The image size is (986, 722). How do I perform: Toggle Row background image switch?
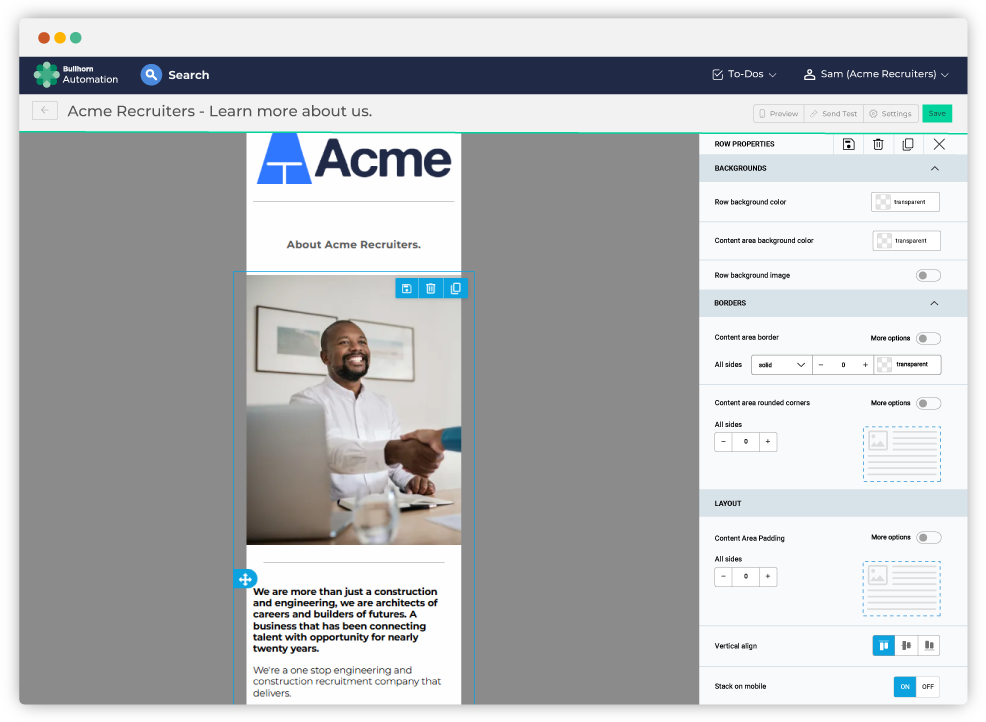pos(928,275)
